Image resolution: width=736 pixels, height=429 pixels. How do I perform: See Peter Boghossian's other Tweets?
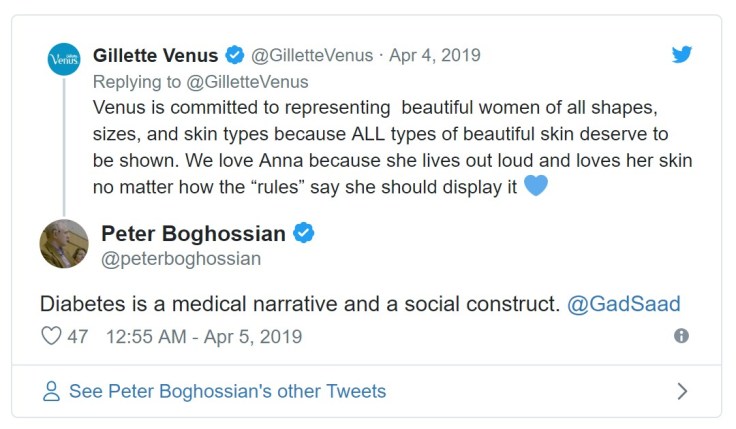coord(227,391)
